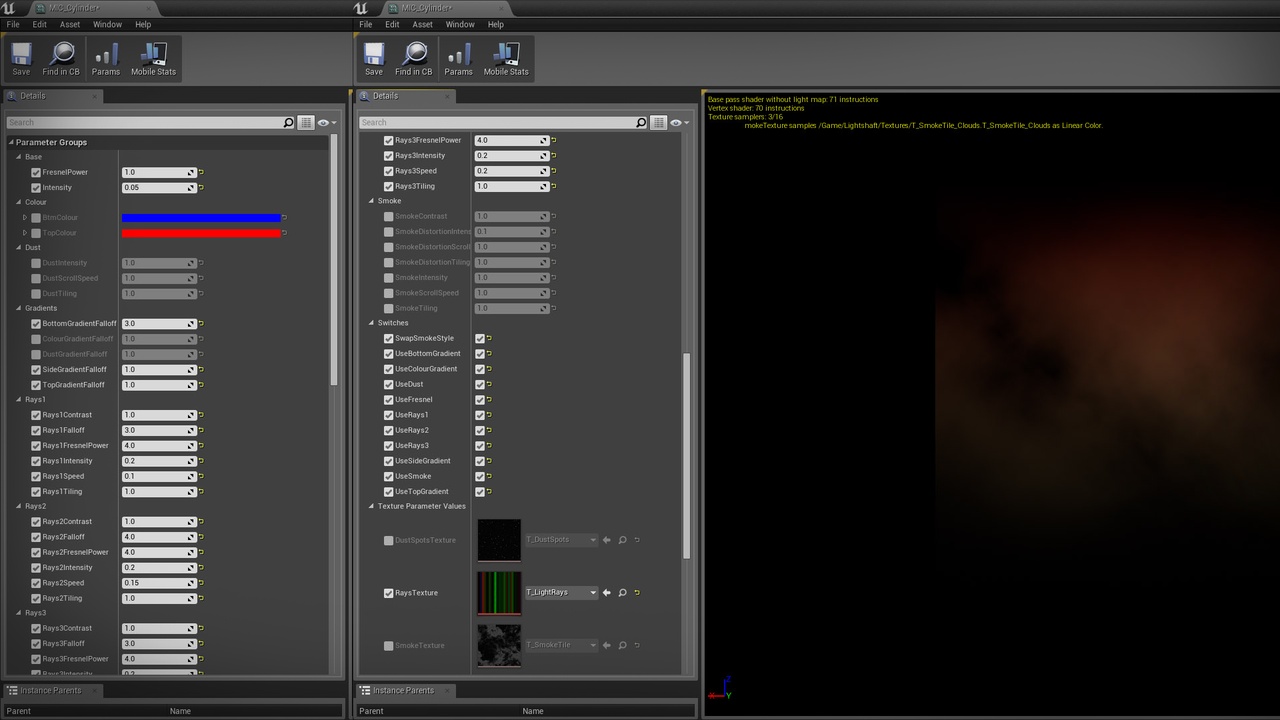The width and height of the screenshot is (1280, 720).
Task: Click the use-selected arrow for RaysTexture
Action: (x=607, y=593)
